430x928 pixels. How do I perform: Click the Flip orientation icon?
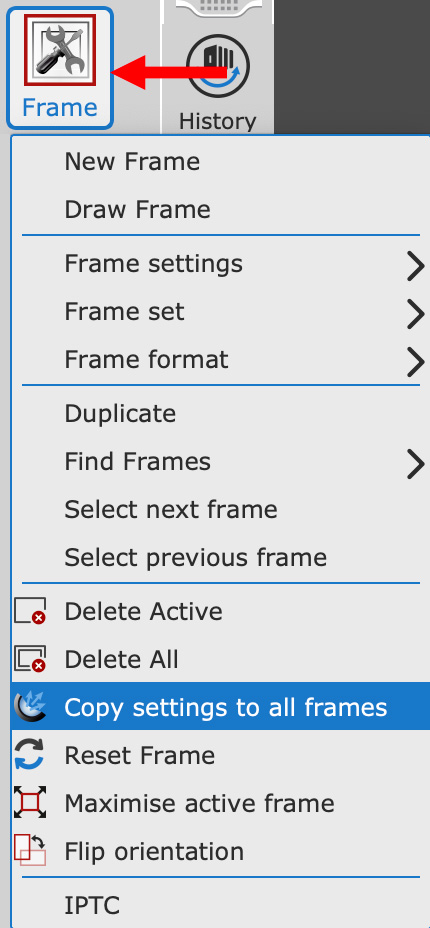pyautogui.click(x=30, y=851)
